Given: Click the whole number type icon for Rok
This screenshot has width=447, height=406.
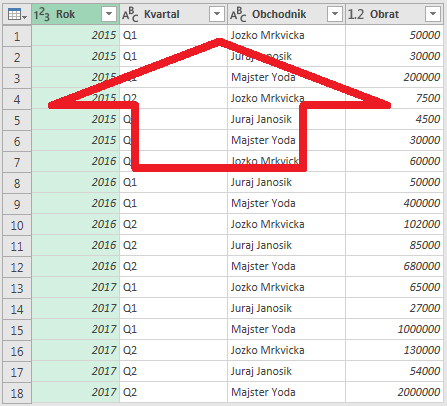Looking at the screenshot, I should point(42,14).
